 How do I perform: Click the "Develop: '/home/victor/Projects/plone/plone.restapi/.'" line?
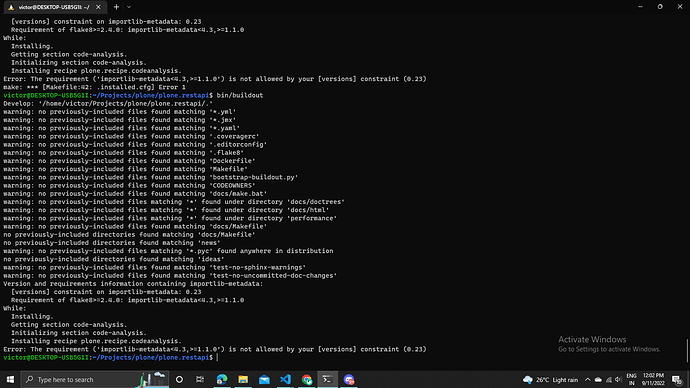(108, 103)
